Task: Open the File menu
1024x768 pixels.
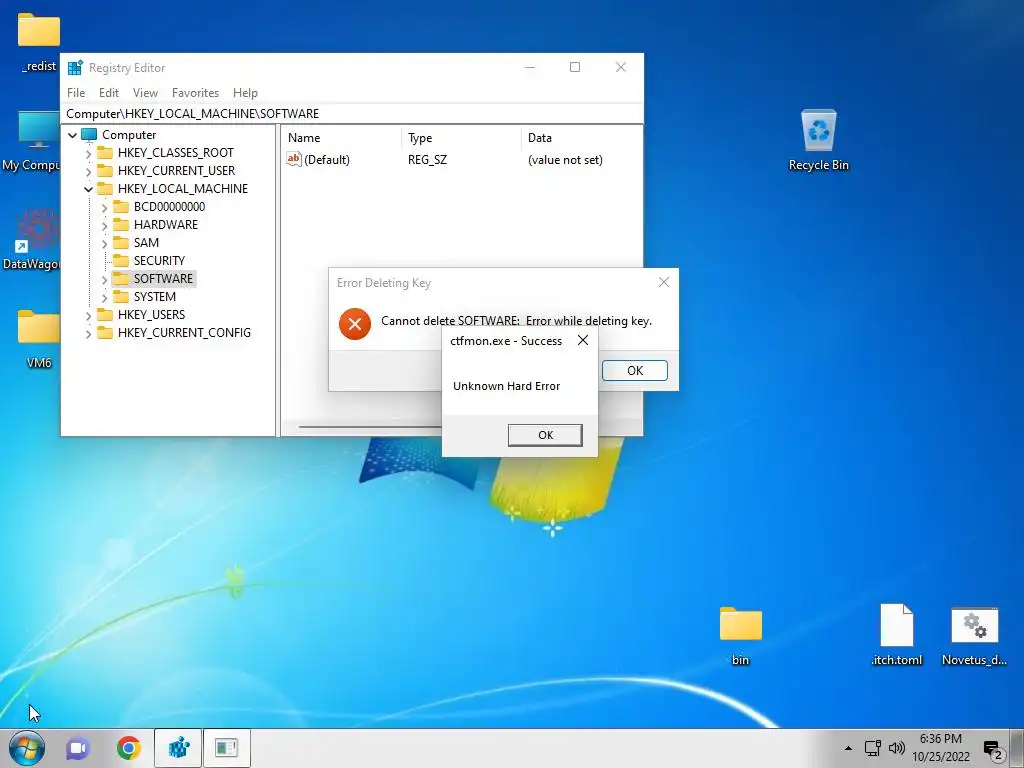Action: point(76,93)
